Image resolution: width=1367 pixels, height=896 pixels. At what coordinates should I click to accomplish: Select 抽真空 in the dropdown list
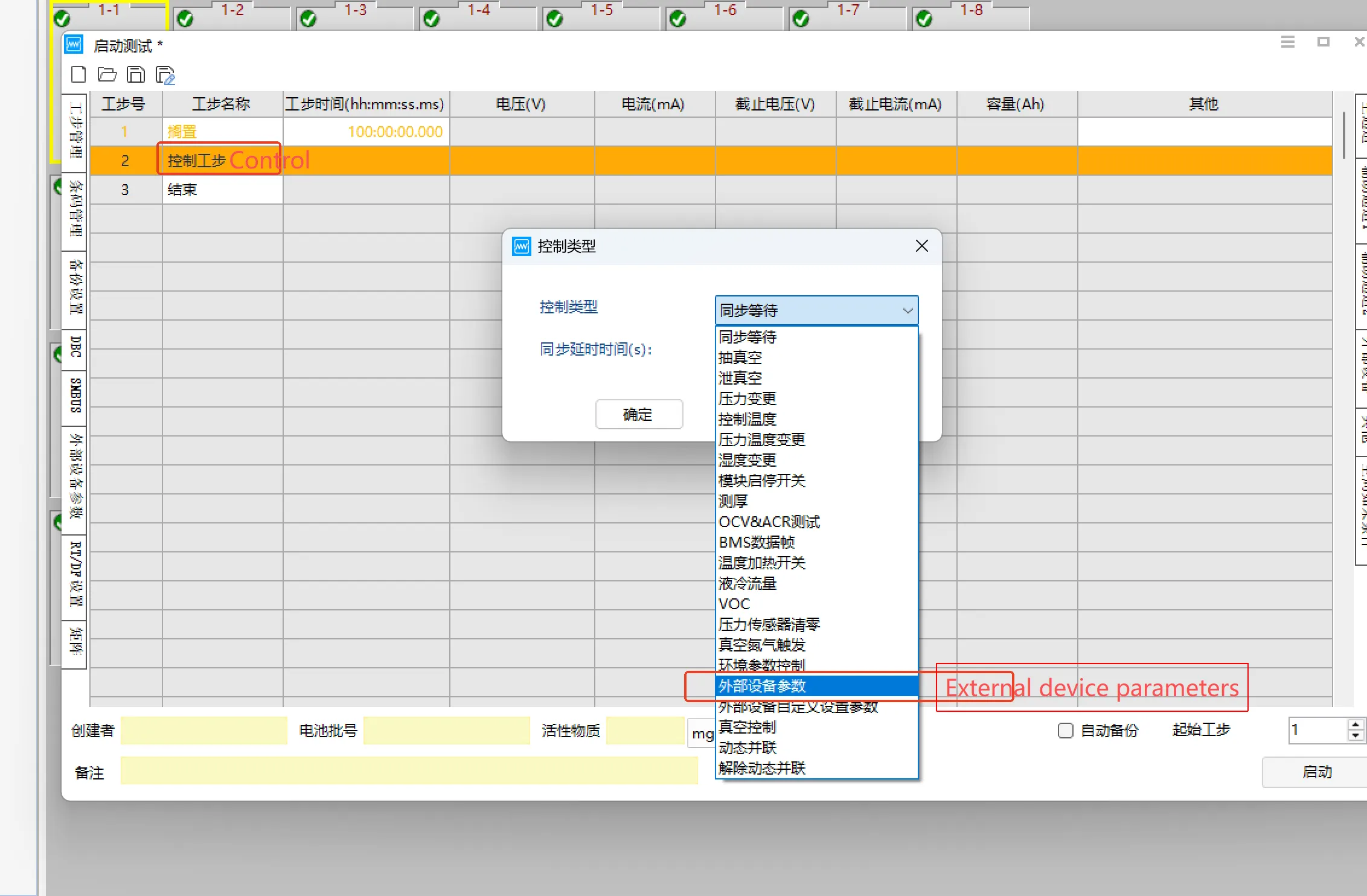click(816, 357)
